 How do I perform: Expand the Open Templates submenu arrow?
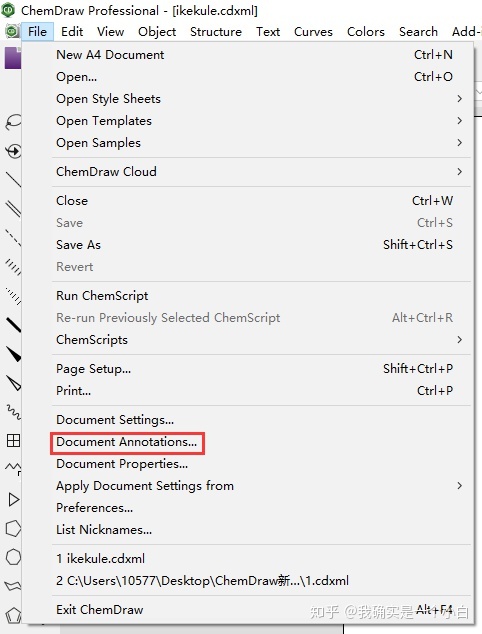[x=459, y=120]
